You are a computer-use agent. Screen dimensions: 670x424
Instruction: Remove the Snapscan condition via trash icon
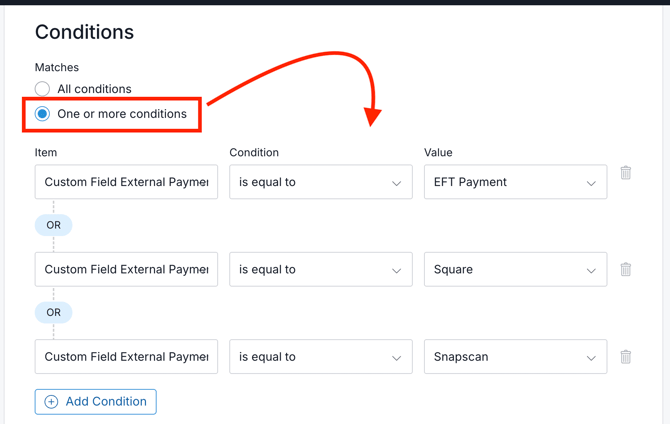click(x=626, y=356)
